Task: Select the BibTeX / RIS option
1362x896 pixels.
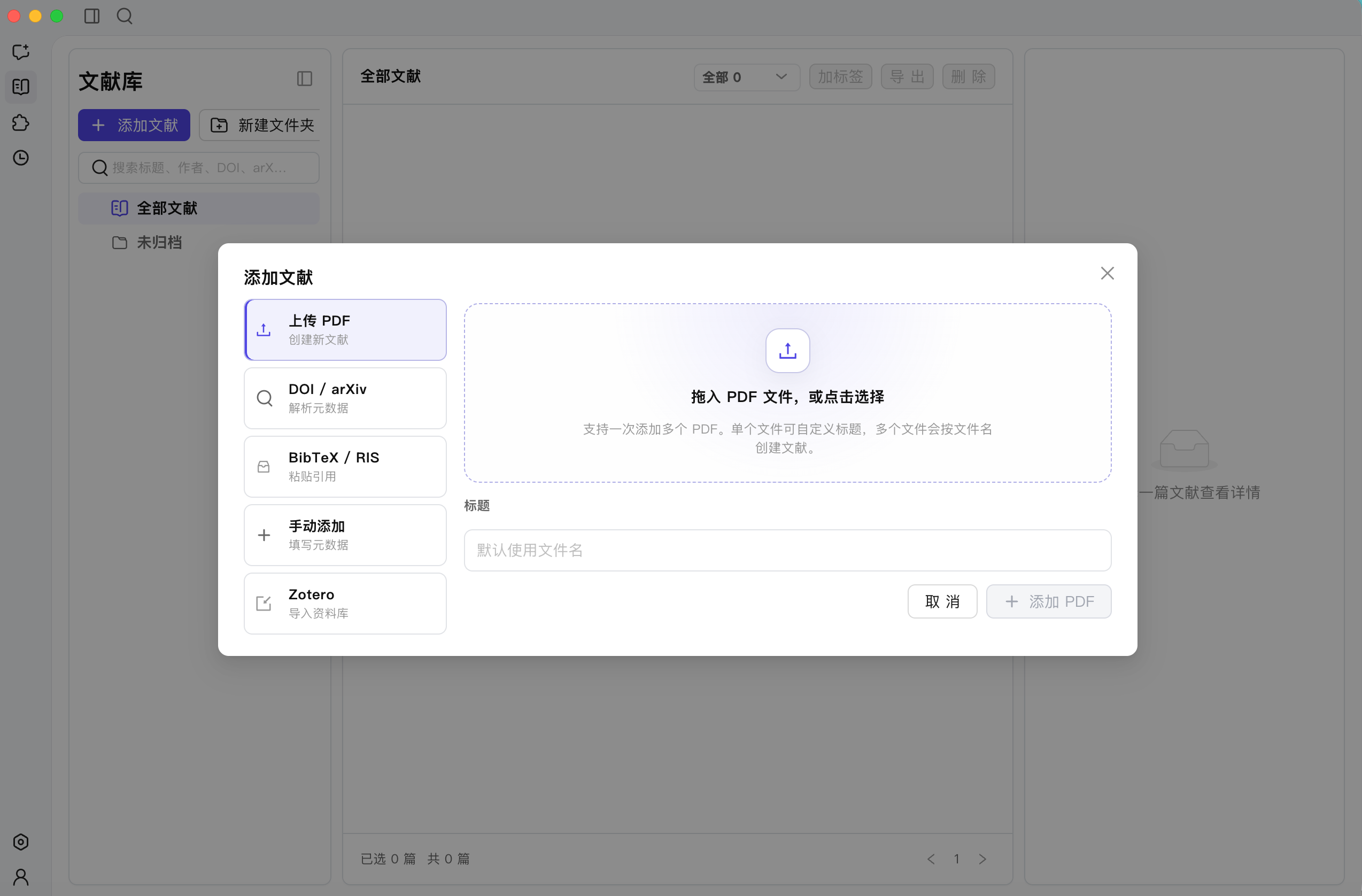Action: tap(345, 467)
